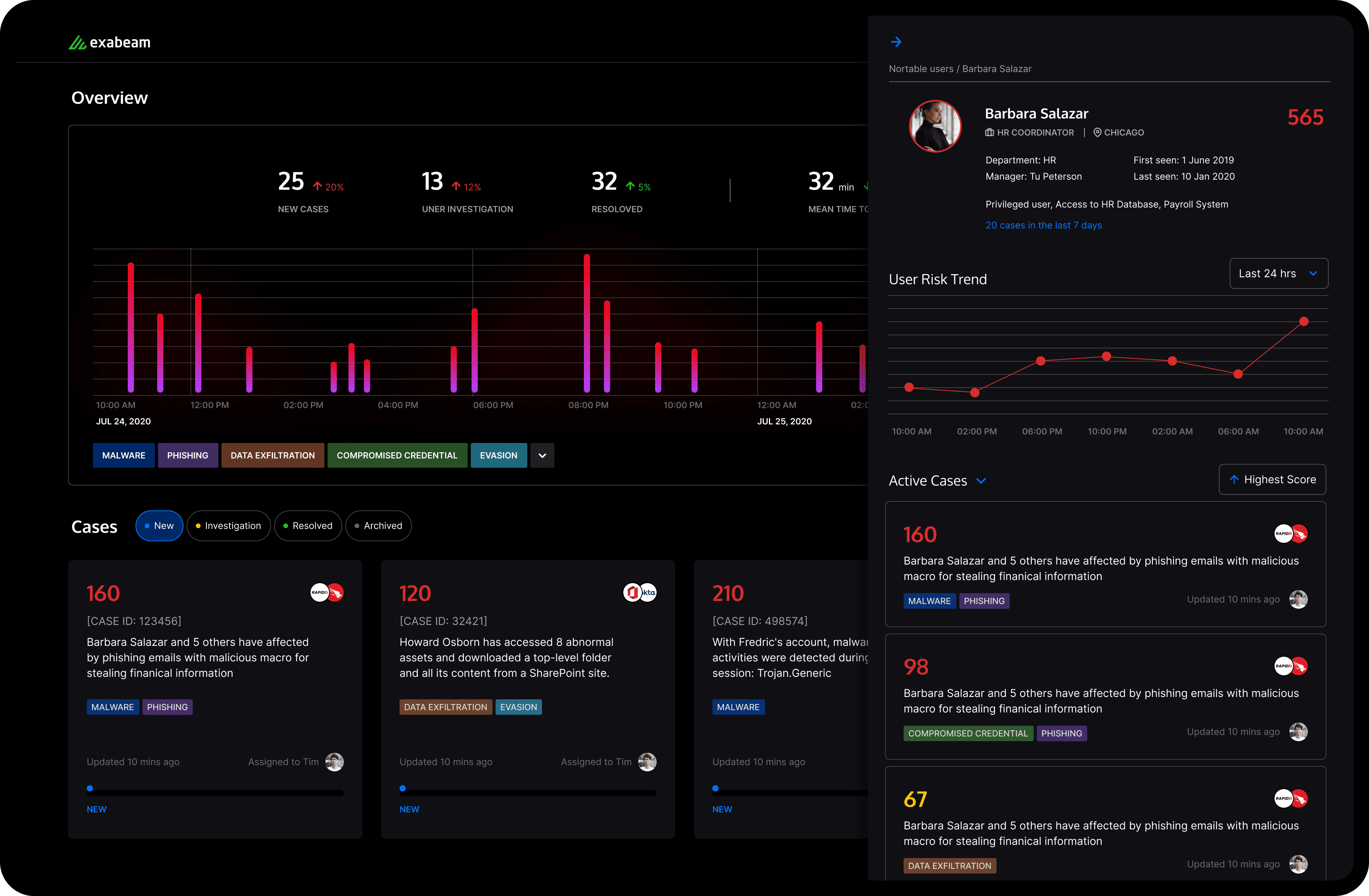Viewport: 1369px width, 896px height.
Task: Toggle the MALWARE chart filter
Action: pyautogui.click(x=124, y=455)
